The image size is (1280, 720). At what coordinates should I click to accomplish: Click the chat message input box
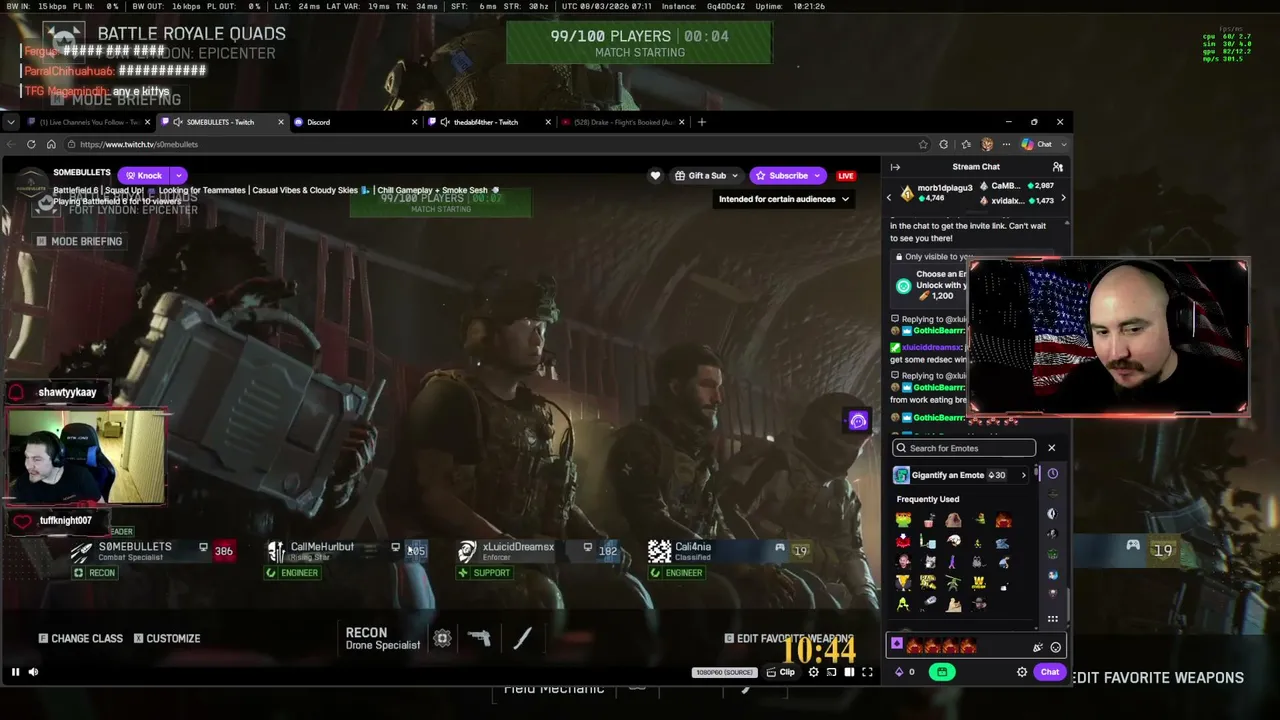click(975, 646)
